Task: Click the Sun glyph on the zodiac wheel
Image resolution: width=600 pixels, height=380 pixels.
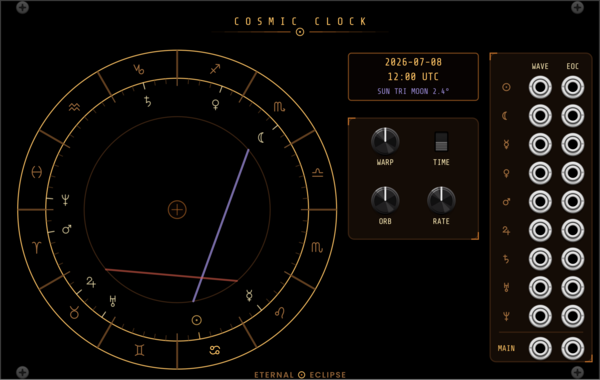Action: pyautogui.click(x=197, y=320)
